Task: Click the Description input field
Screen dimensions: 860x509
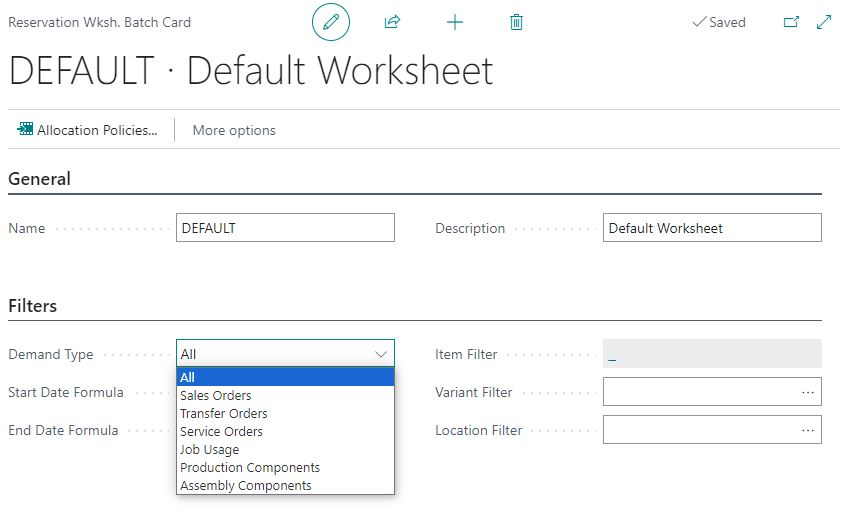Action: tap(712, 228)
